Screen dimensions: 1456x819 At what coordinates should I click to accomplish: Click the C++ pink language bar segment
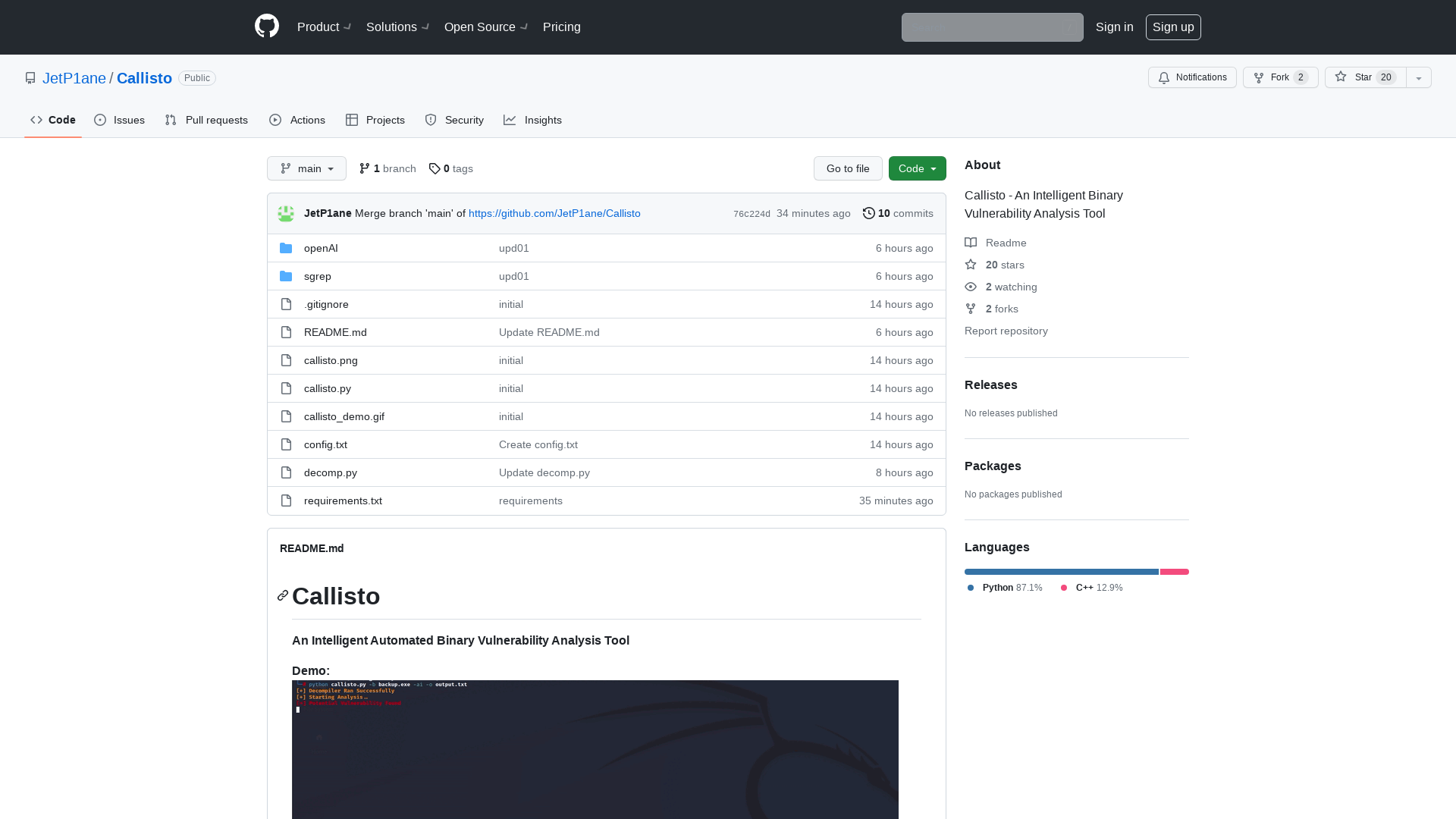[x=1175, y=572]
